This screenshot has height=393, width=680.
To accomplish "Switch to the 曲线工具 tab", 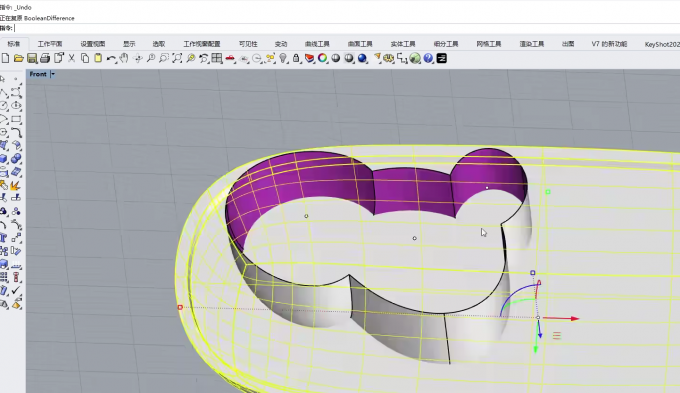I will click(x=317, y=44).
